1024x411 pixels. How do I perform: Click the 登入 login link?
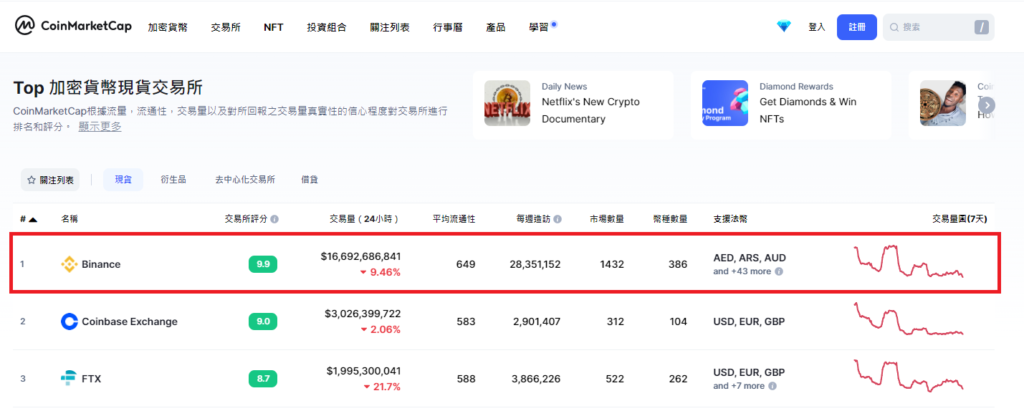816,27
